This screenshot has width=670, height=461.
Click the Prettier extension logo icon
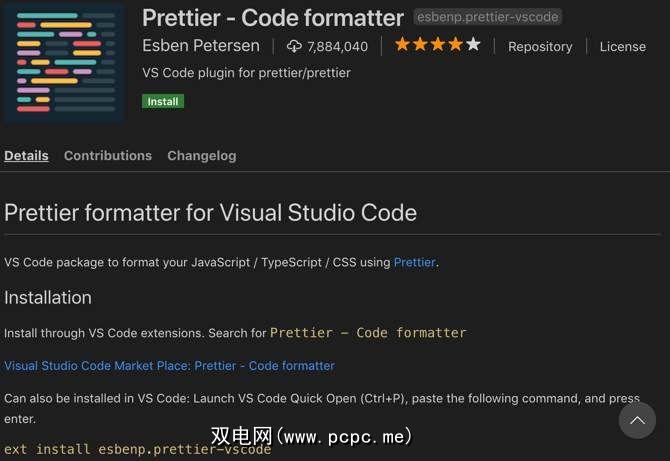pos(65,63)
